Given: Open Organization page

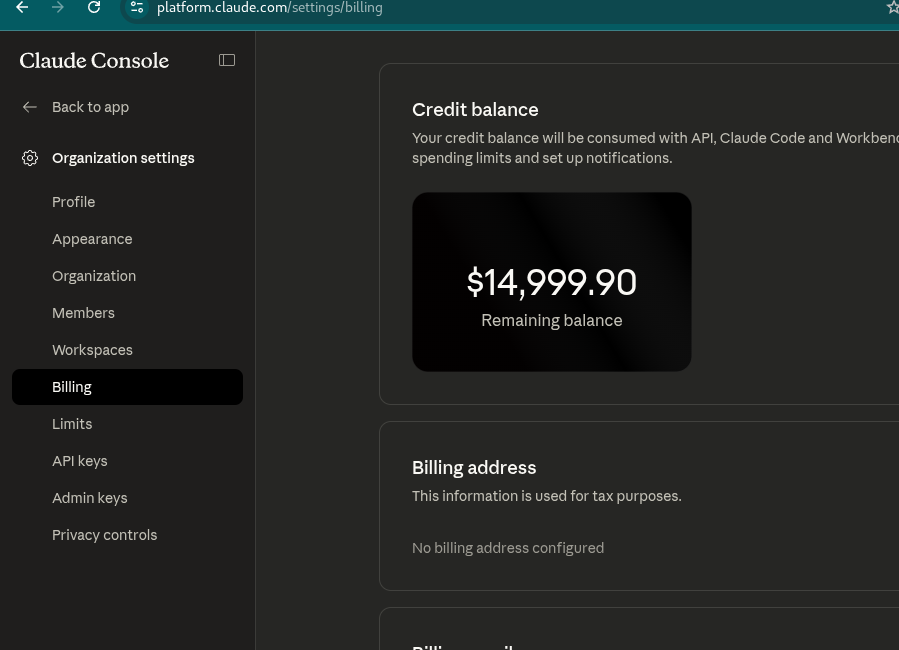Looking at the screenshot, I should [94, 276].
